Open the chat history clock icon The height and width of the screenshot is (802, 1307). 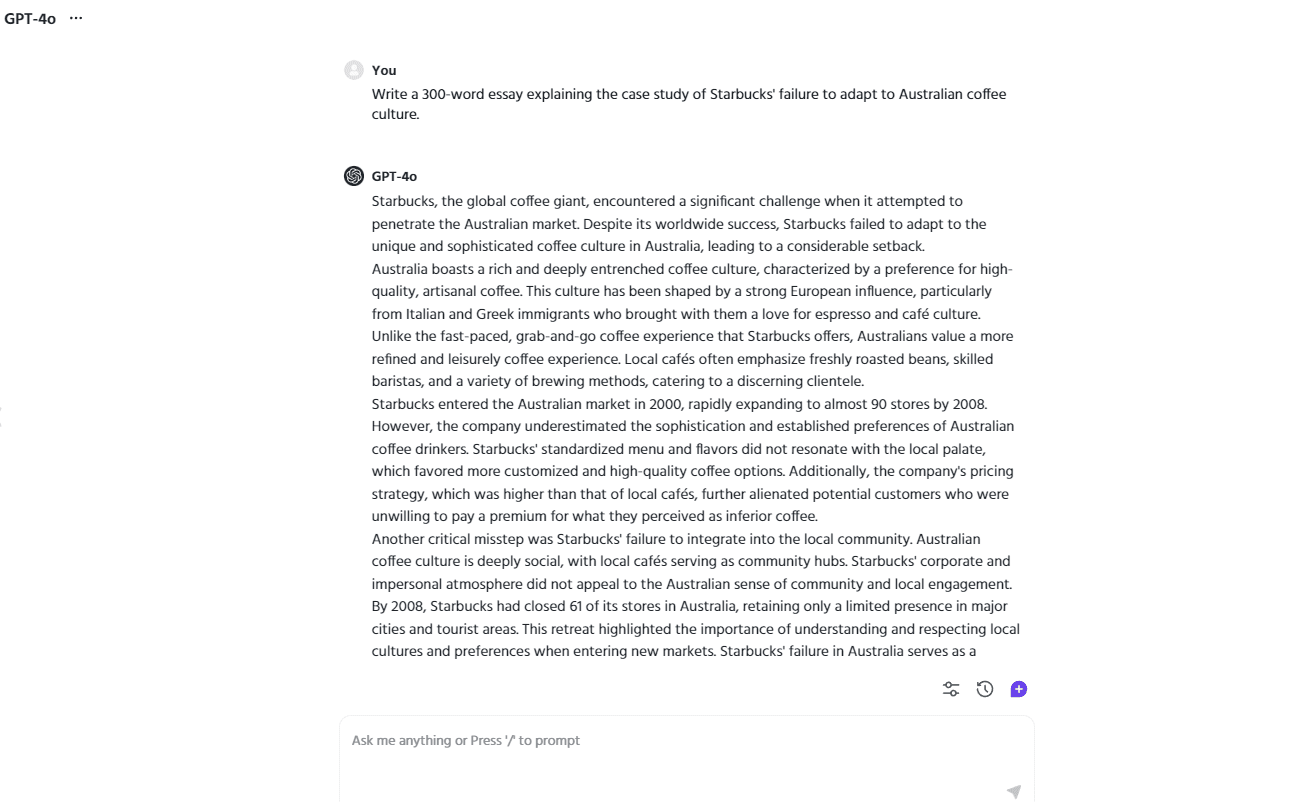pyautogui.click(x=985, y=689)
